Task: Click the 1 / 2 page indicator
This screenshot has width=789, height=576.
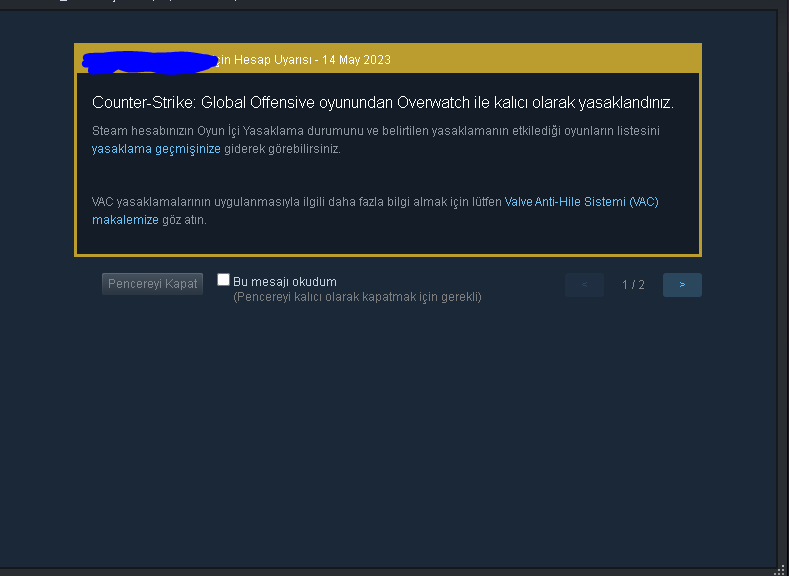Action: tap(633, 285)
